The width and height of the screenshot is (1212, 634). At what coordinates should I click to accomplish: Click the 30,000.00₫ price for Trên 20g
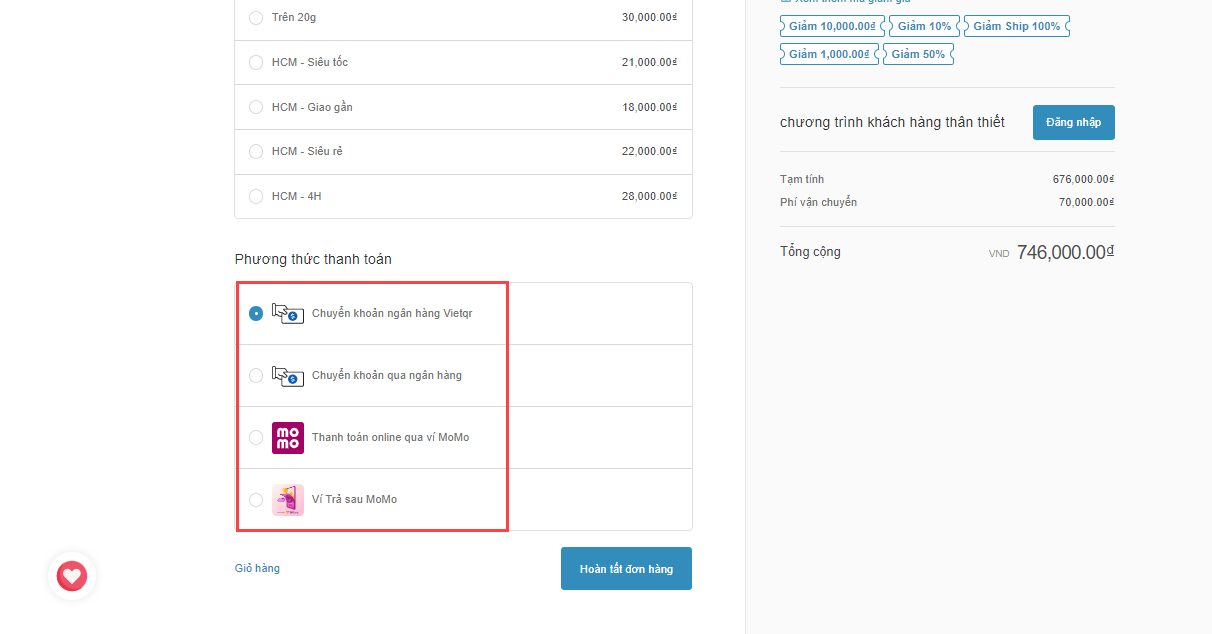pos(650,18)
